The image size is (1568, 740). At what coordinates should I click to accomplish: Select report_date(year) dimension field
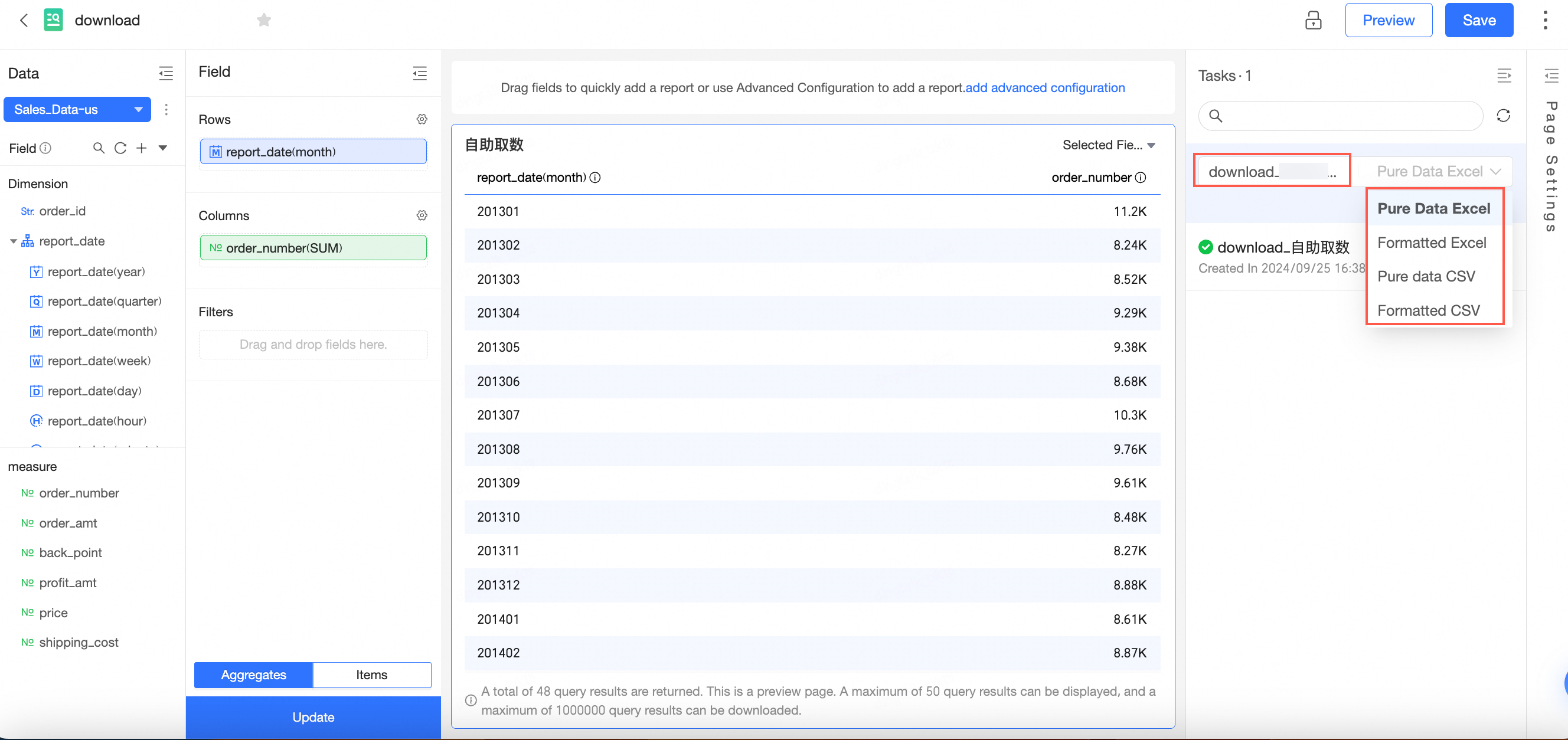[x=96, y=271]
